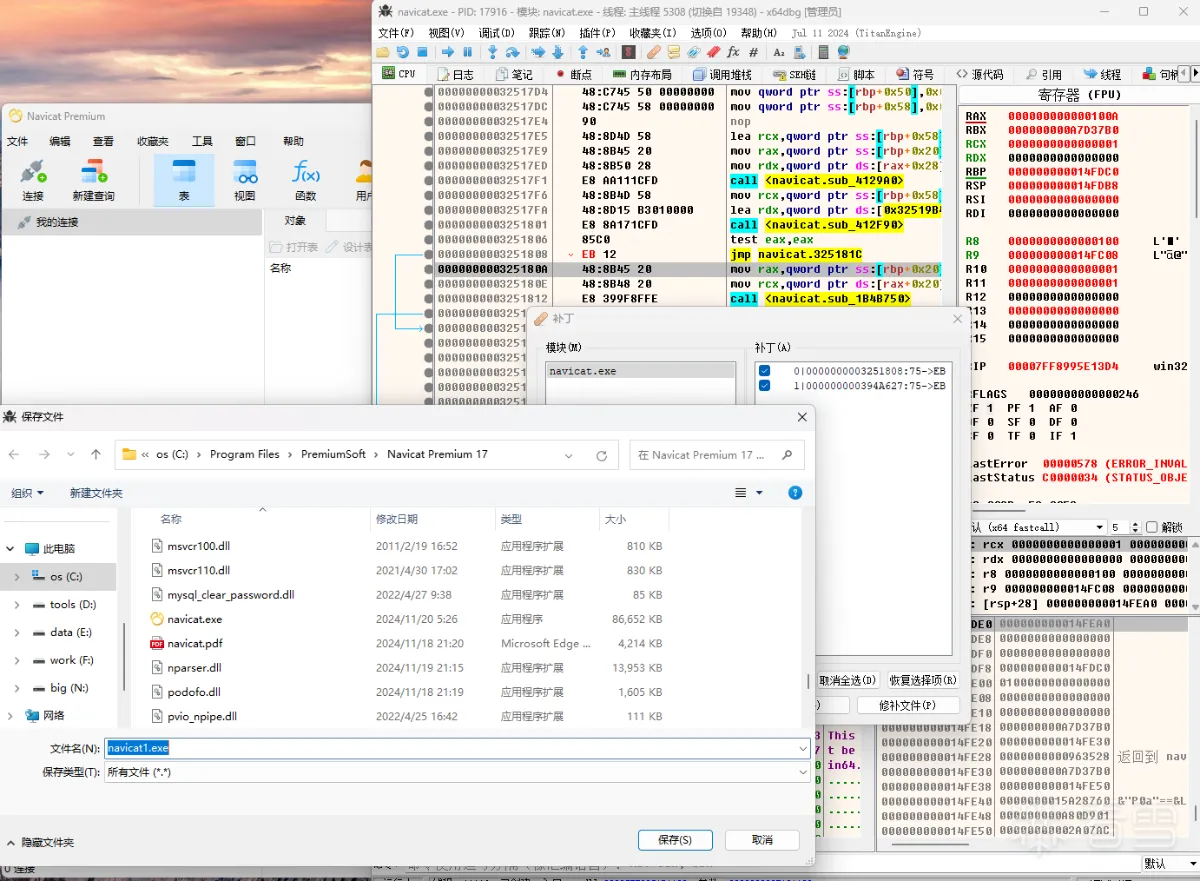Click the pause icon in x64dbg toolbar

point(467,52)
